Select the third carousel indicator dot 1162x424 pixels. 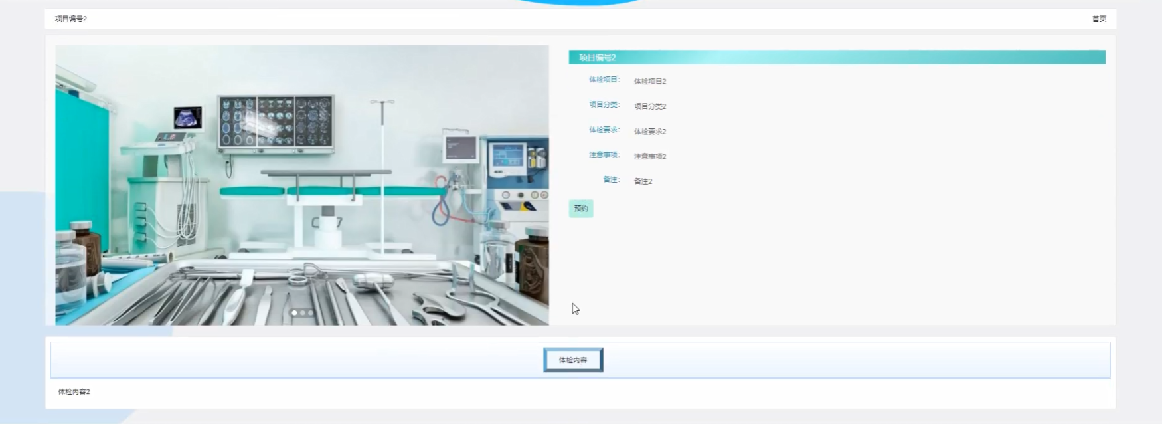tap(311, 314)
